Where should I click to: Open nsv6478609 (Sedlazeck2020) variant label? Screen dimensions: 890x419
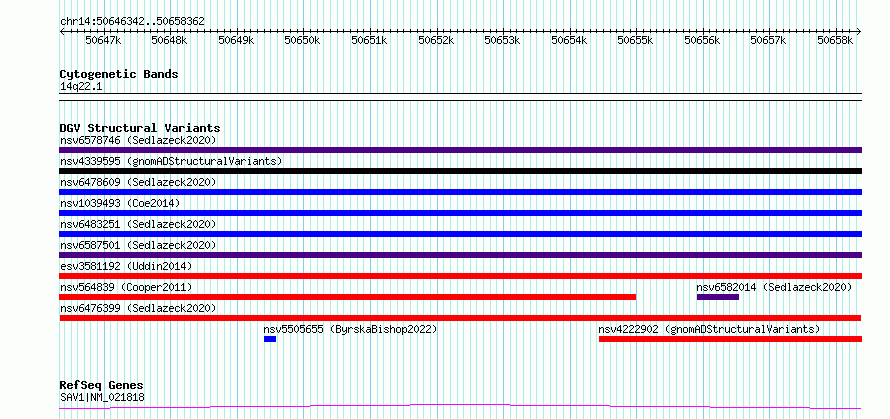[x=138, y=182]
